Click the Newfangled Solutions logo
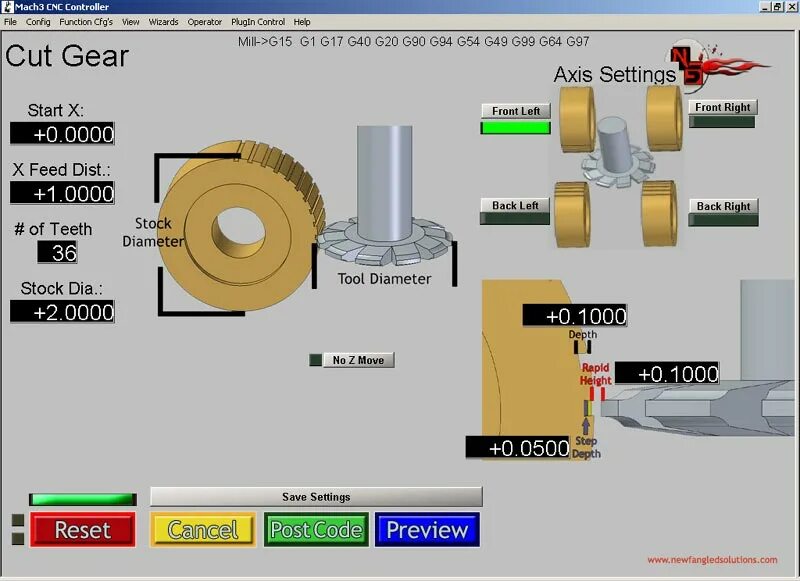800x581 pixels. click(x=717, y=65)
